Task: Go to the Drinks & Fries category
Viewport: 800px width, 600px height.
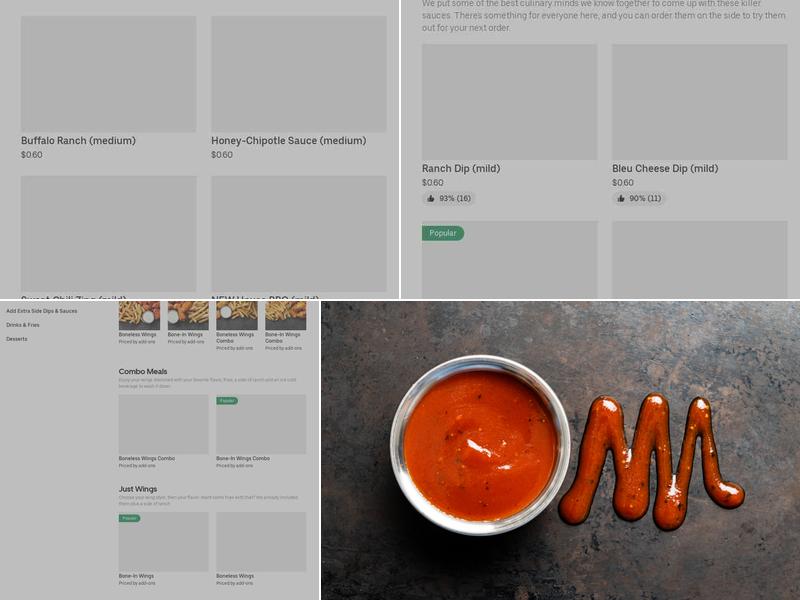Action: coord(23,325)
